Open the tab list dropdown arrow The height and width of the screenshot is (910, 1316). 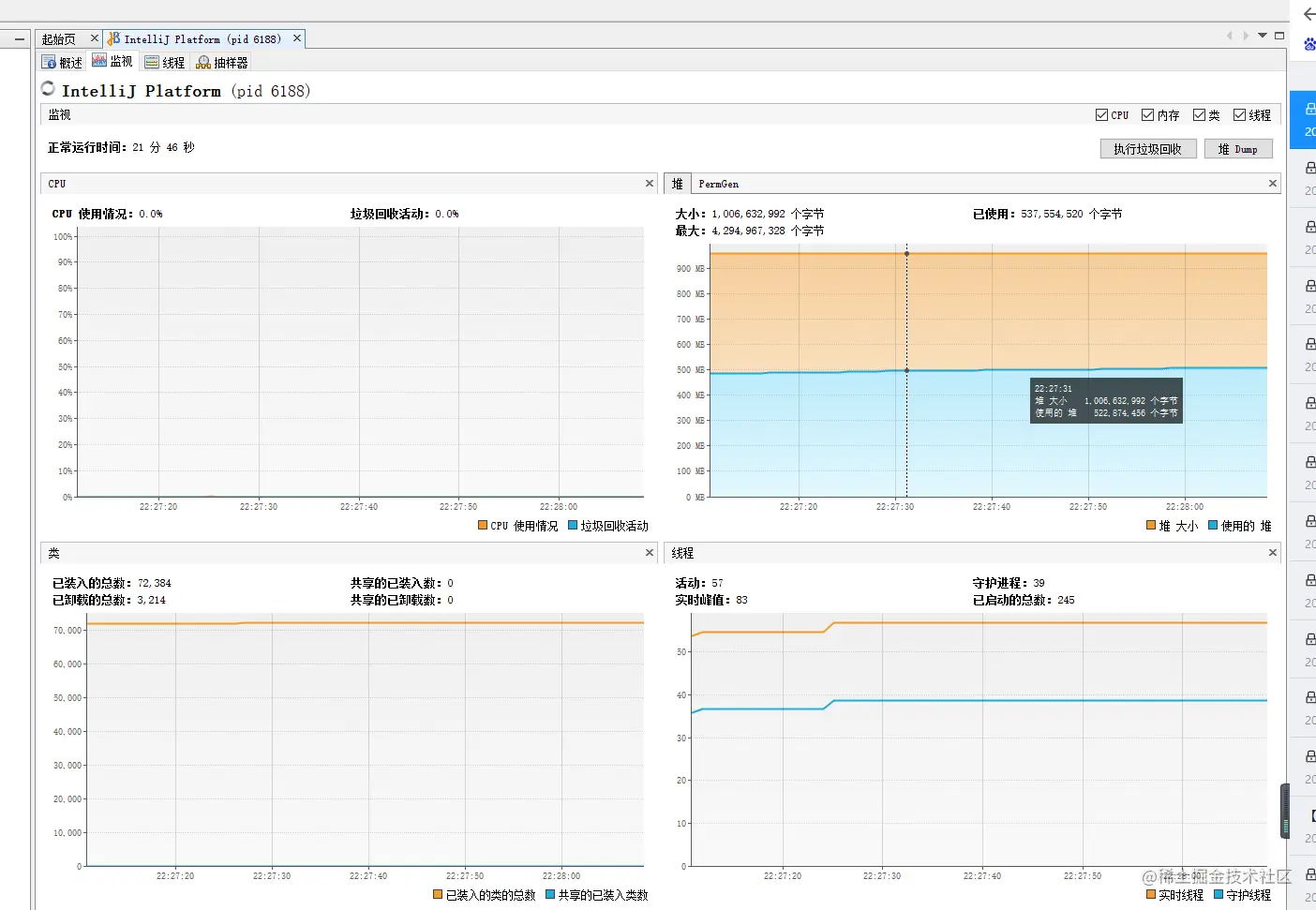(1263, 36)
